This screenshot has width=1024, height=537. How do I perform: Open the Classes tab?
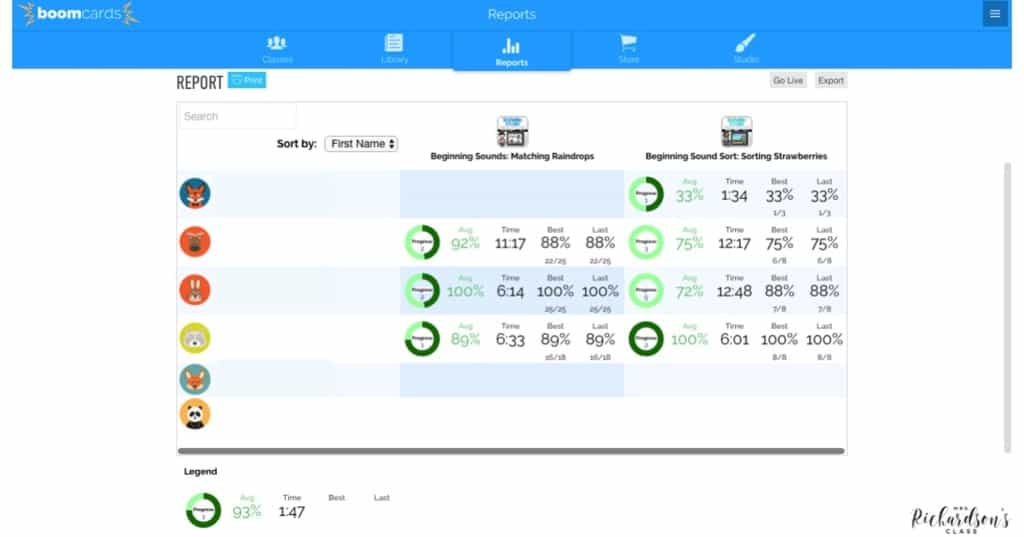click(x=277, y=49)
